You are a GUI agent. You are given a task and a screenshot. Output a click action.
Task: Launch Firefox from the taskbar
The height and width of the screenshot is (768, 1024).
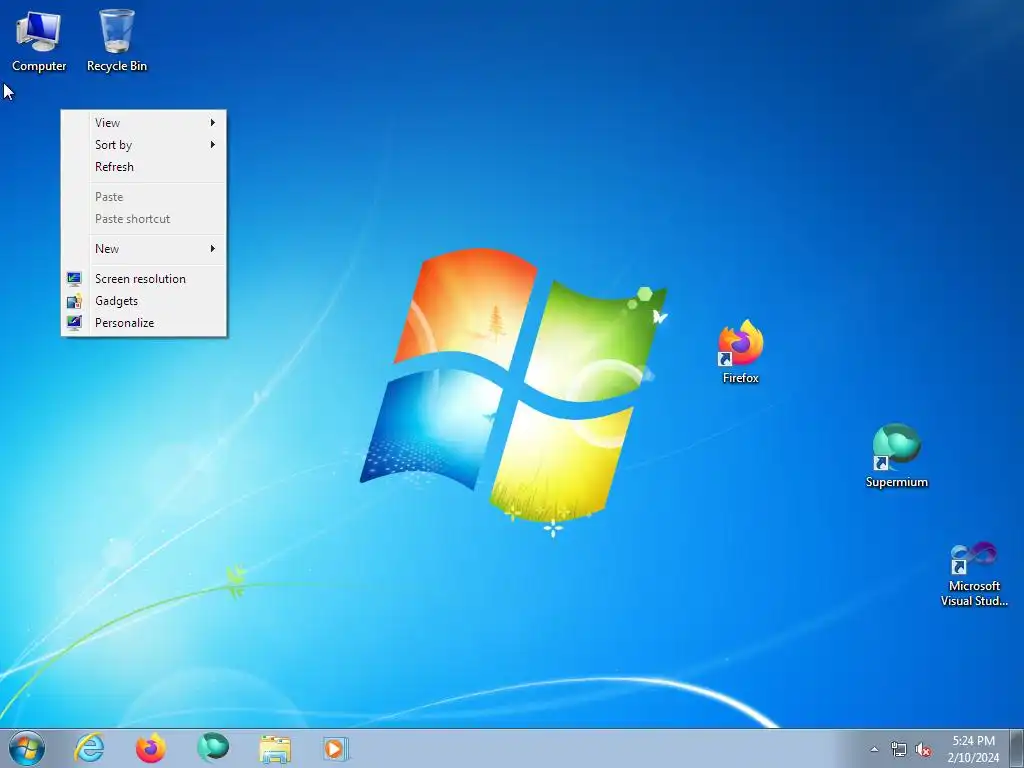[x=151, y=748]
